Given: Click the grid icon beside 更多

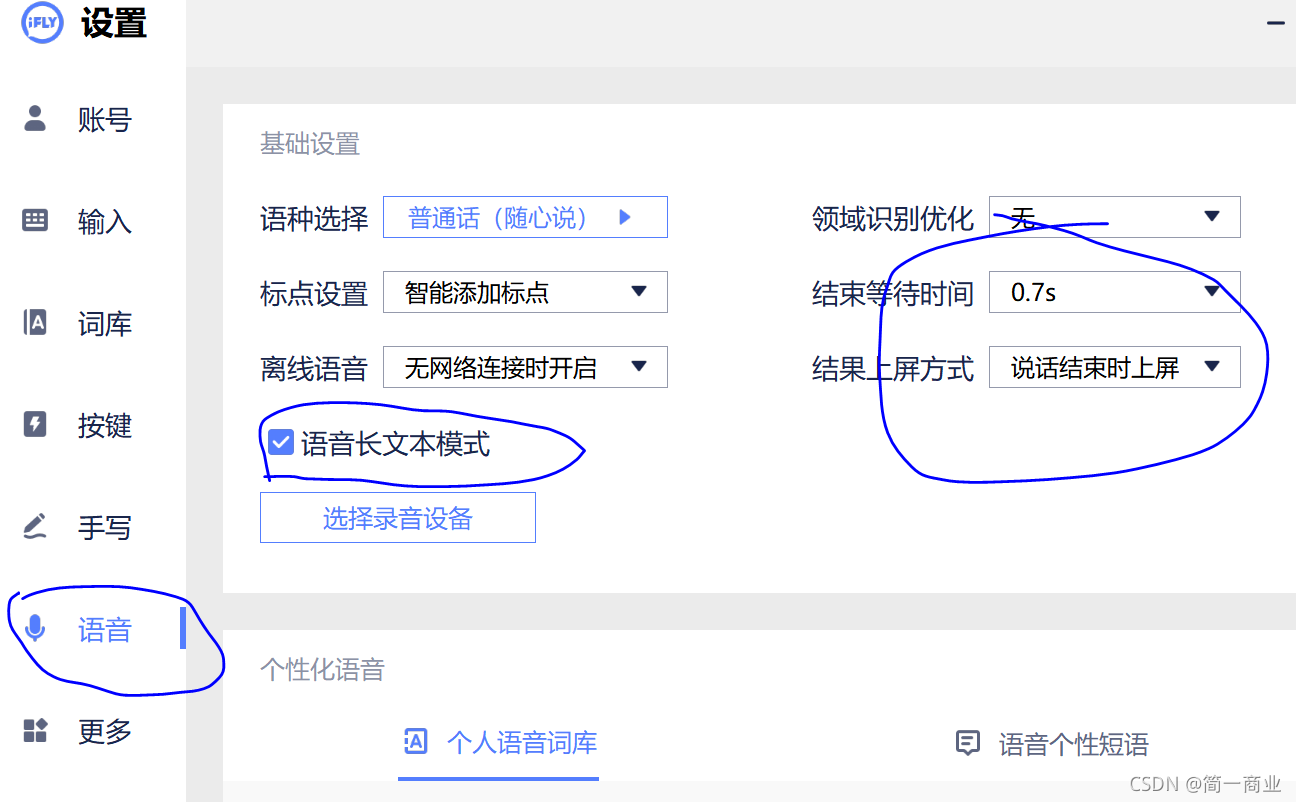Looking at the screenshot, I should tap(35, 731).
